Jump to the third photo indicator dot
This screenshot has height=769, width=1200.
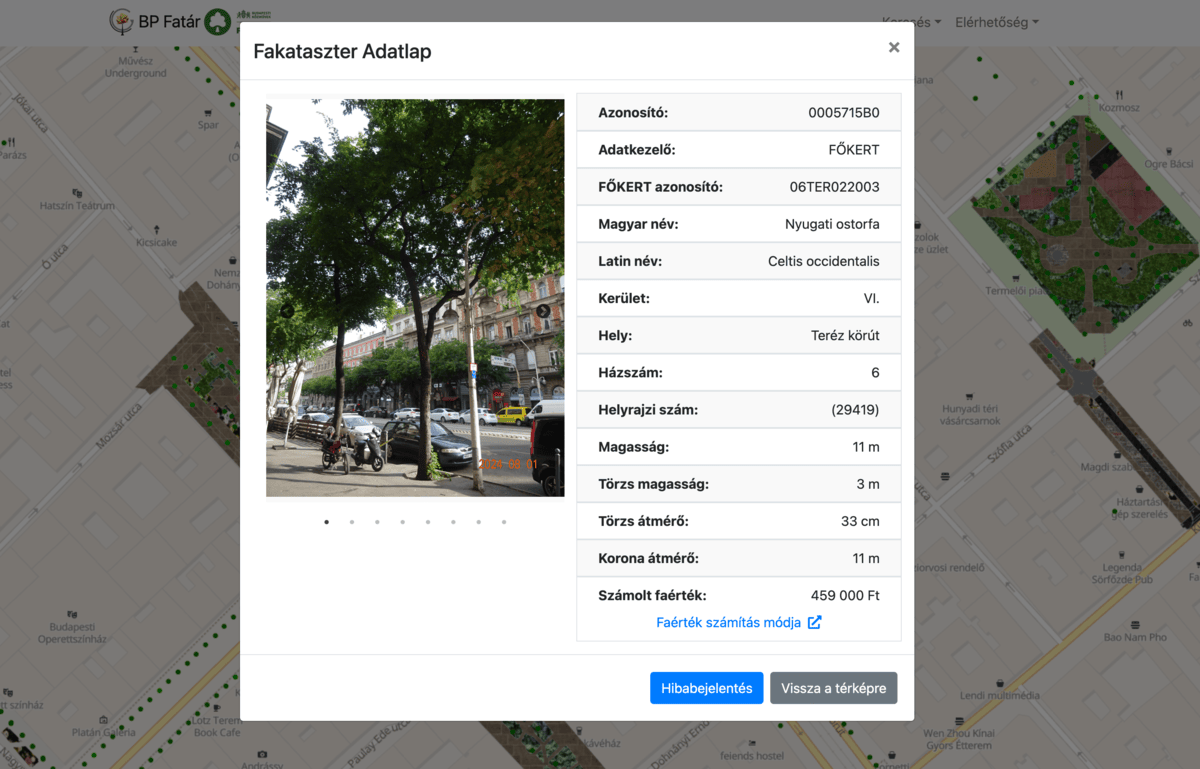click(x=377, y=522)
